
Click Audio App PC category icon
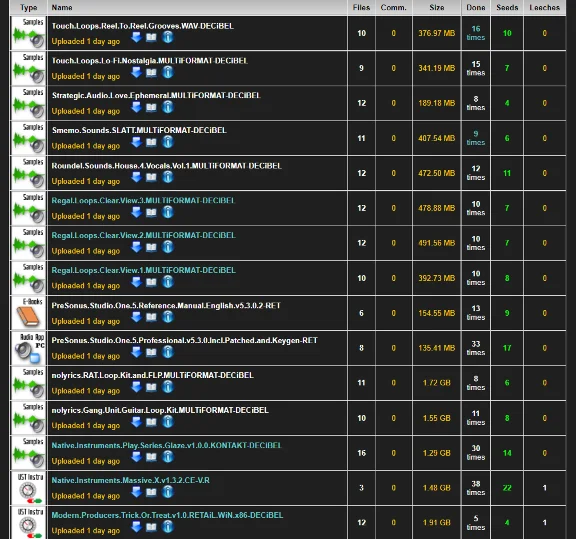[29, 348]
